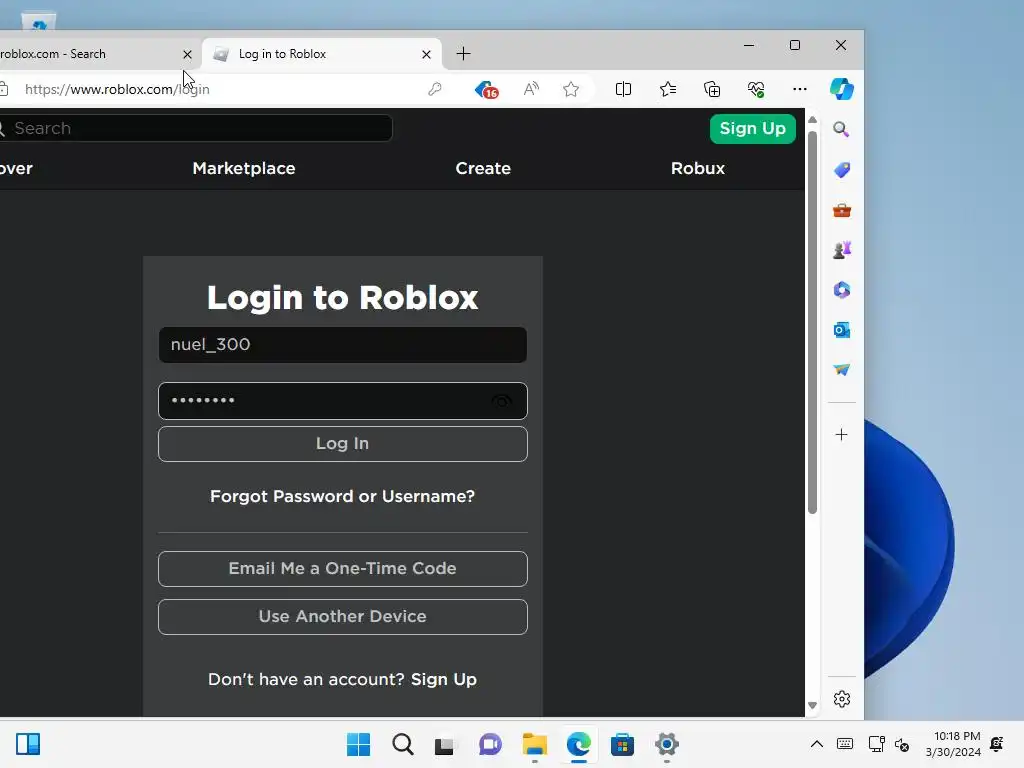Click the Read aloud icon
Viewport: 1024px width, 768px height.
(x=531, y=89)
